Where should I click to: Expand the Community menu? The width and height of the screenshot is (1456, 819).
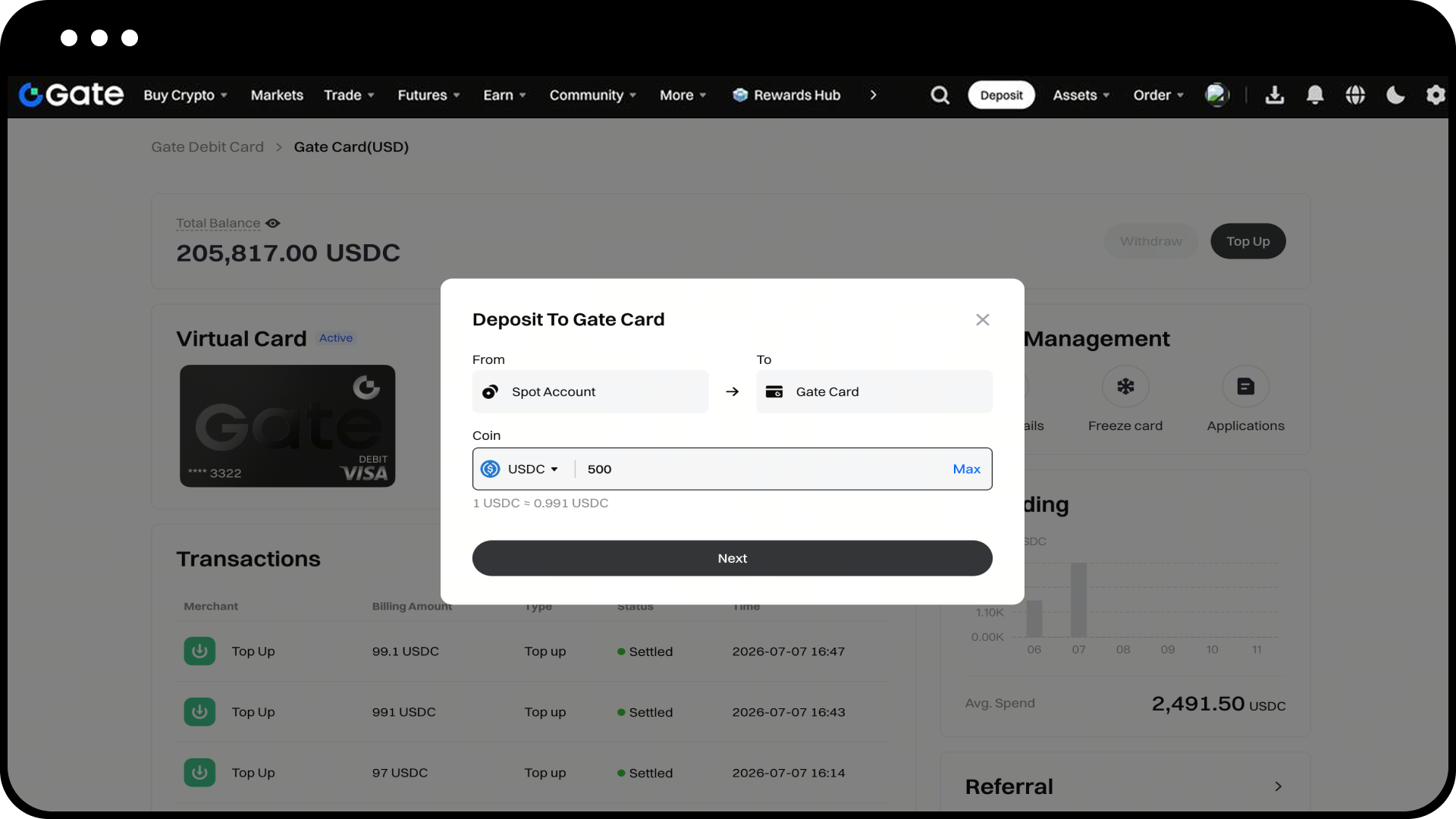(592, 95)
